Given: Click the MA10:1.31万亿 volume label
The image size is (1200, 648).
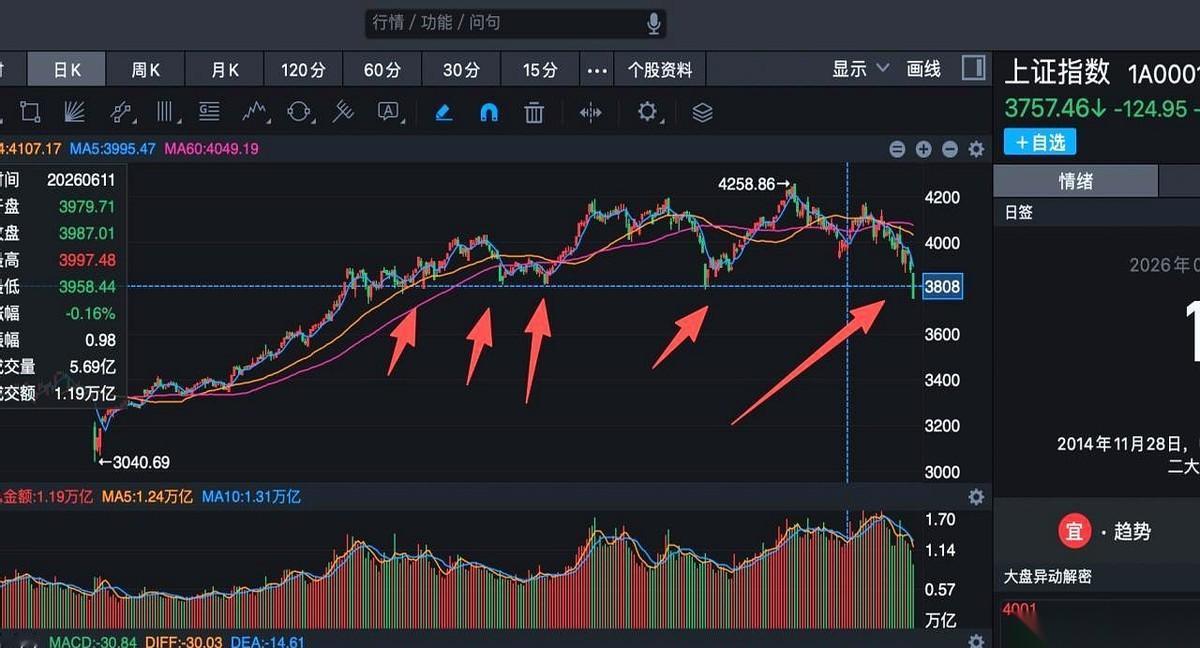Looking at the screenshot, I should pos(251,496).
